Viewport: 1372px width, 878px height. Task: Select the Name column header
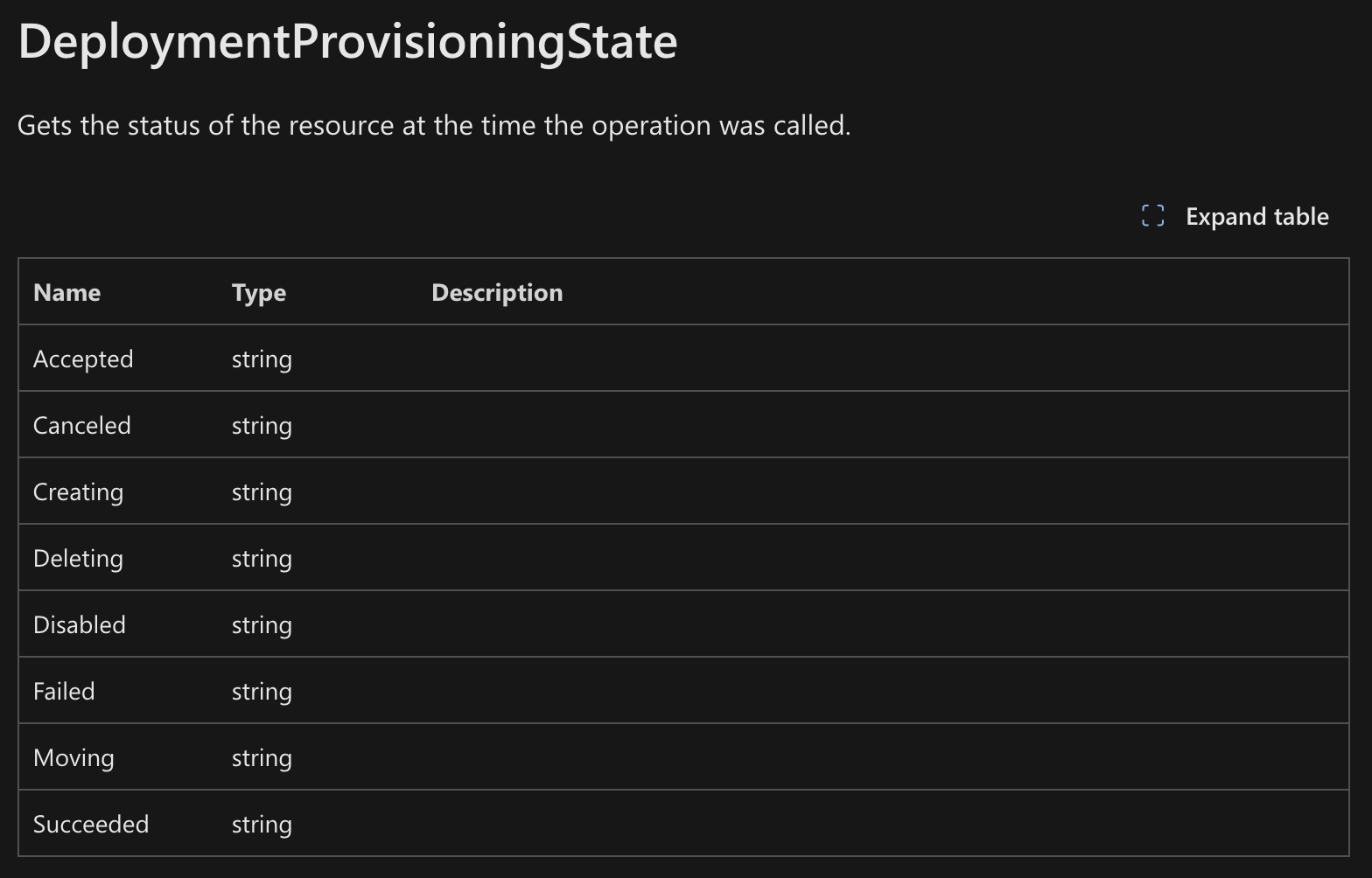(x=66, y=292)
